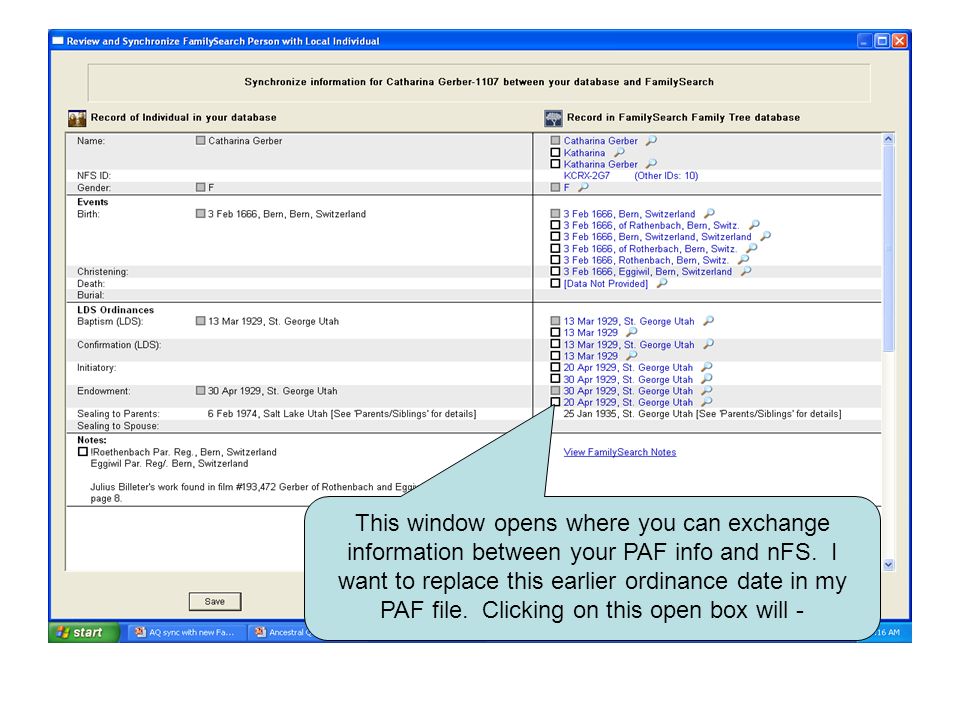The width and height of the screenshot is (960, 720).
Task: Click 3 Feb 1666, Eggiwil, Bern, Switzerland link text
Action: (x=647, y=271)
